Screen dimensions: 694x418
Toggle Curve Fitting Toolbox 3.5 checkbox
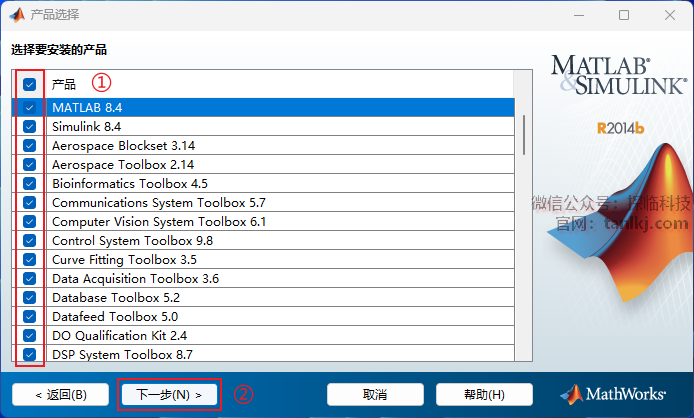coord(29,259)
